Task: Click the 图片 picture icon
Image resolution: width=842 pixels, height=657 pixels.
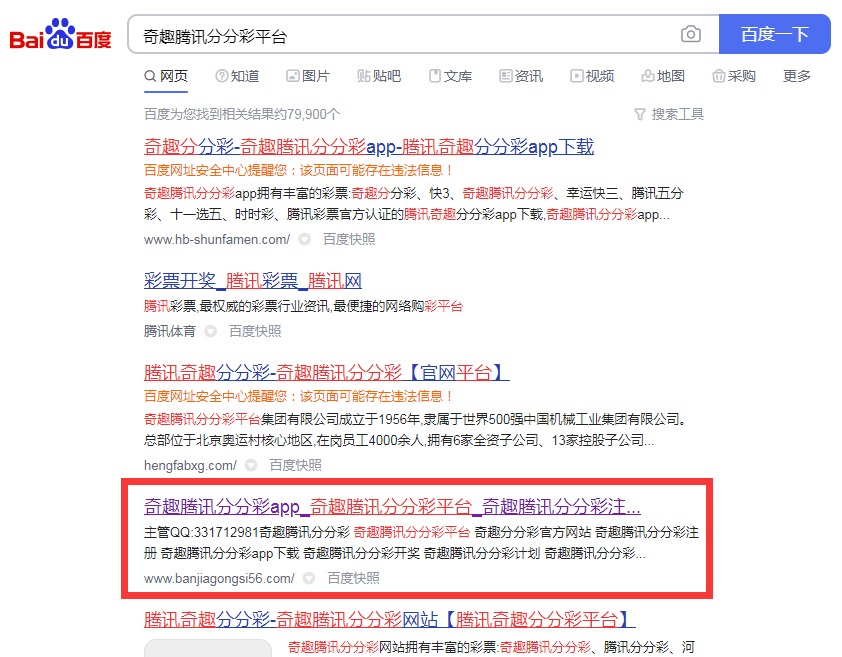Action: (x=291, y=75)
